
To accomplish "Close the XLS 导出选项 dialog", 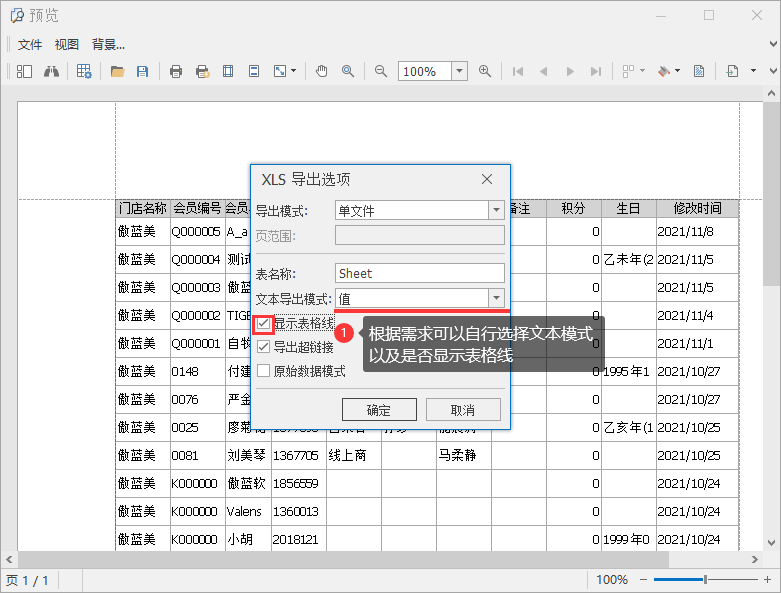I will (487, 179).
